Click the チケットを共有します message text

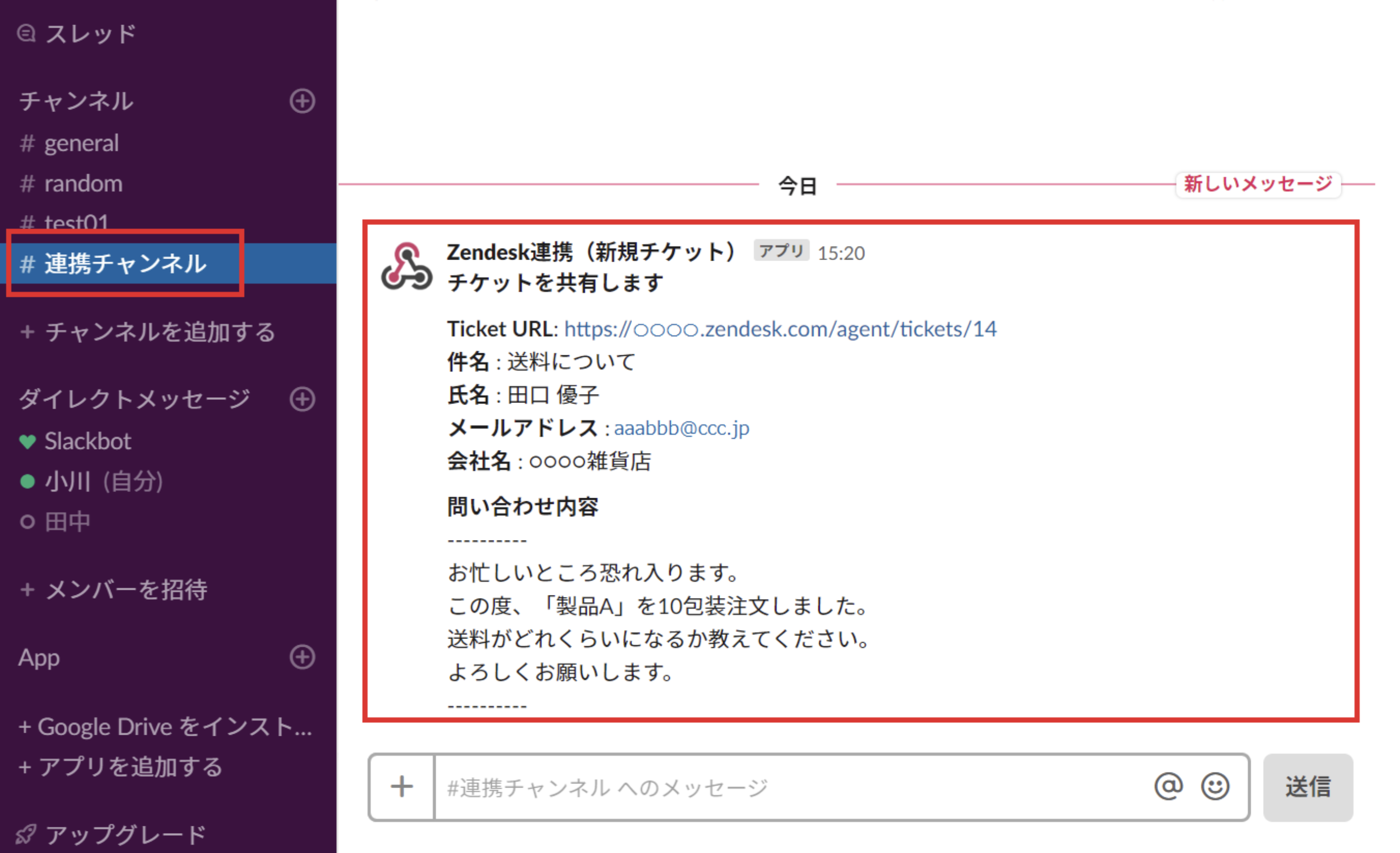[555, 283]
